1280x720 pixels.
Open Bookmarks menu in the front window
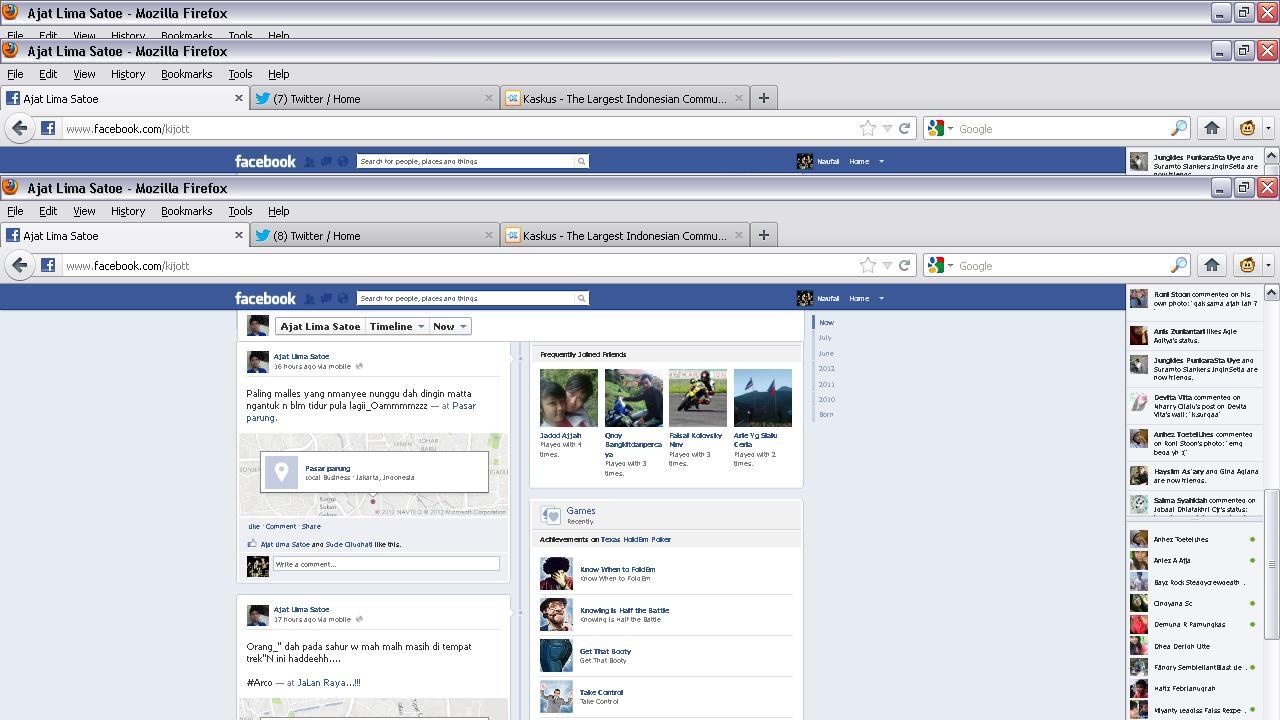click(x=186, y=211)
